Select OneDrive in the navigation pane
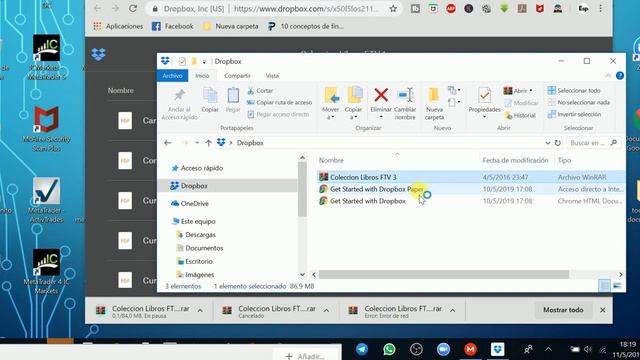Screen dimensions: 640x360 [x=190, y=204]
